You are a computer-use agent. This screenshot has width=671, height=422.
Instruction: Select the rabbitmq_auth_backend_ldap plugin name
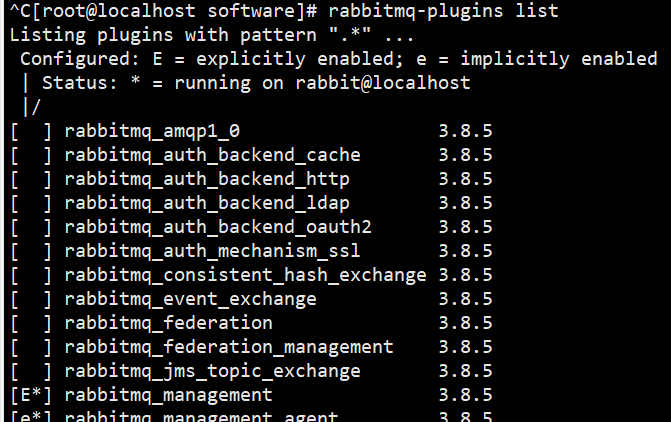(x=207, y=203)
